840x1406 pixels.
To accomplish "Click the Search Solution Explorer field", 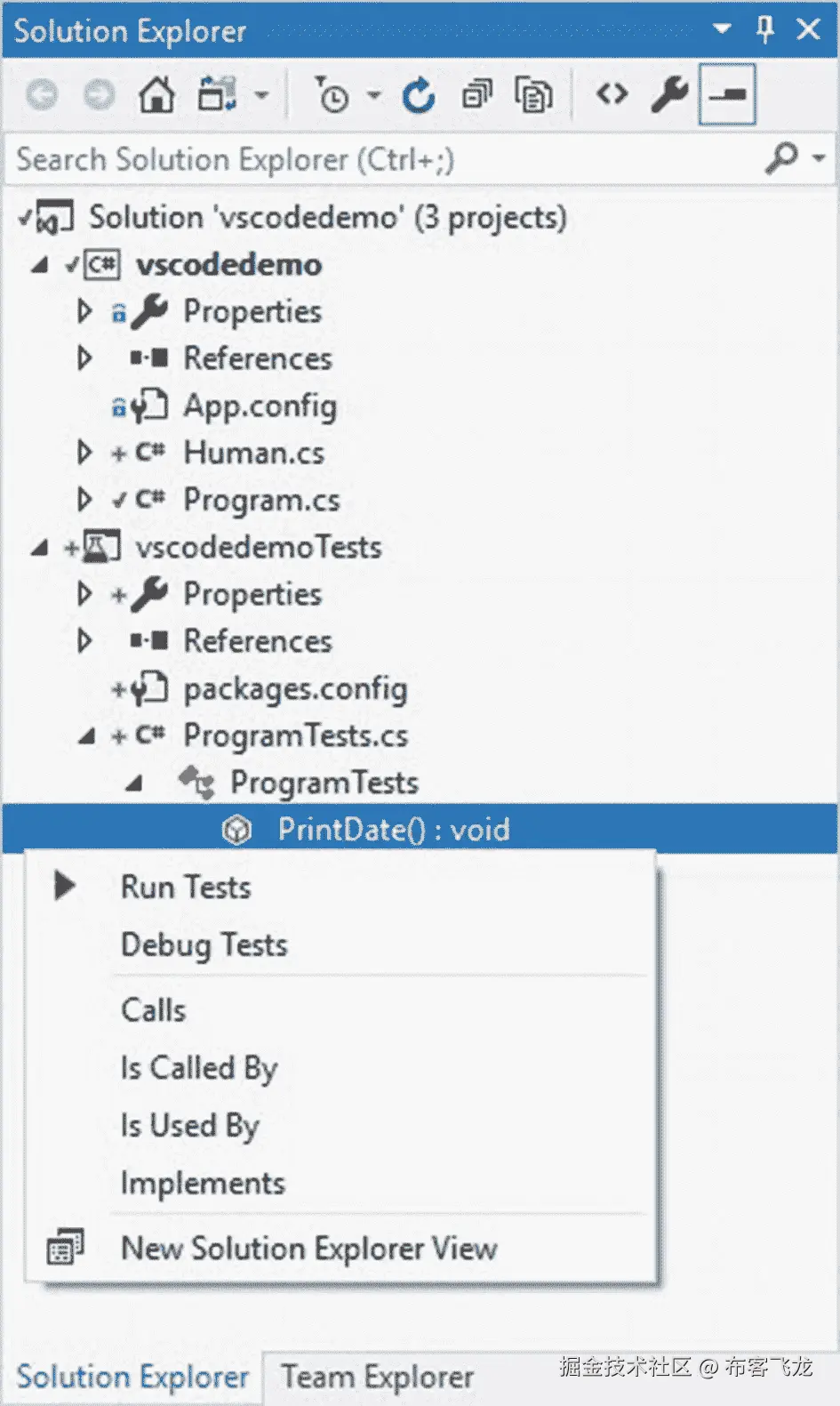I will coord(382,159).
